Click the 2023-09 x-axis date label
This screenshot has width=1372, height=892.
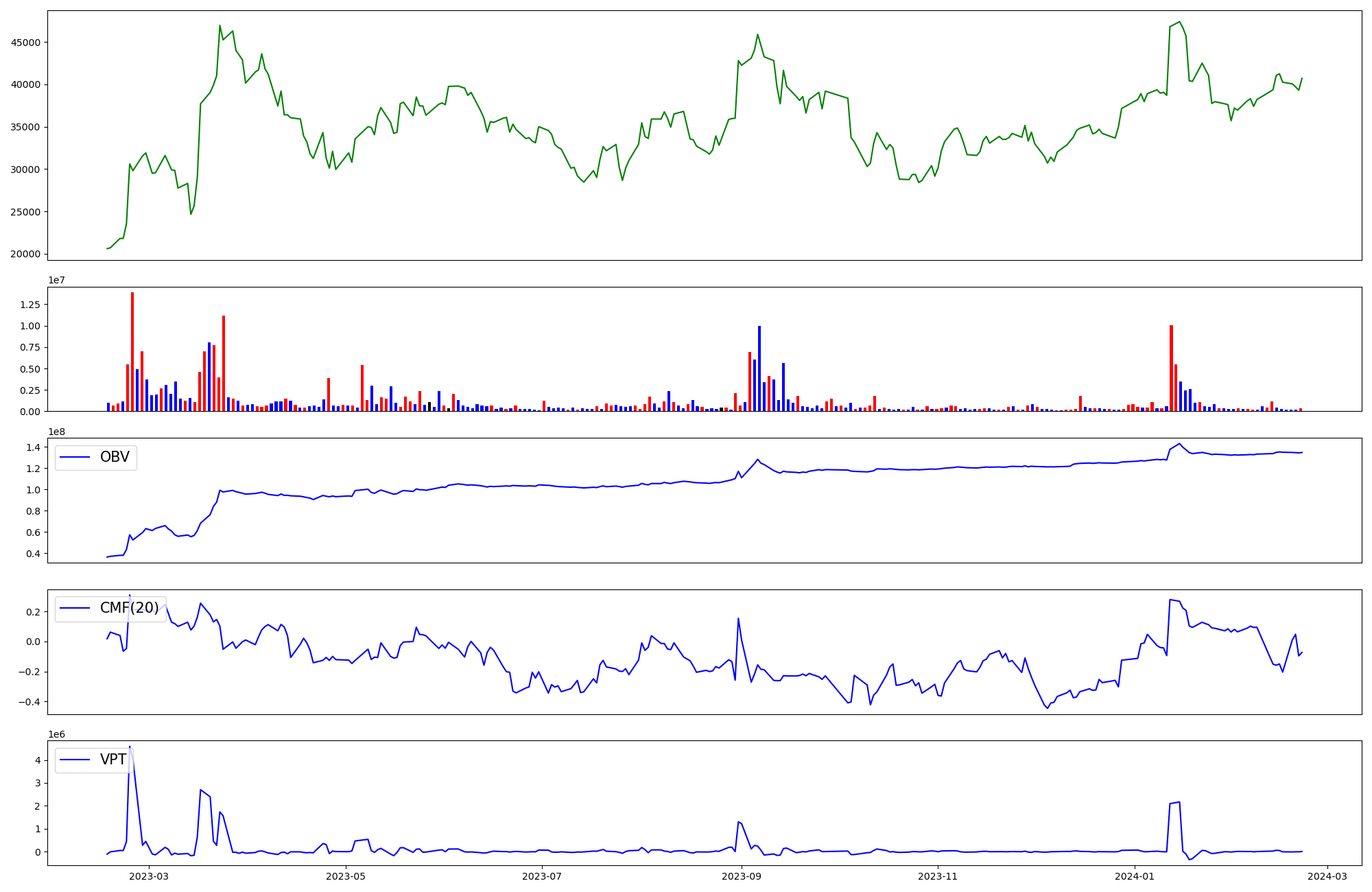pos(742,876)
